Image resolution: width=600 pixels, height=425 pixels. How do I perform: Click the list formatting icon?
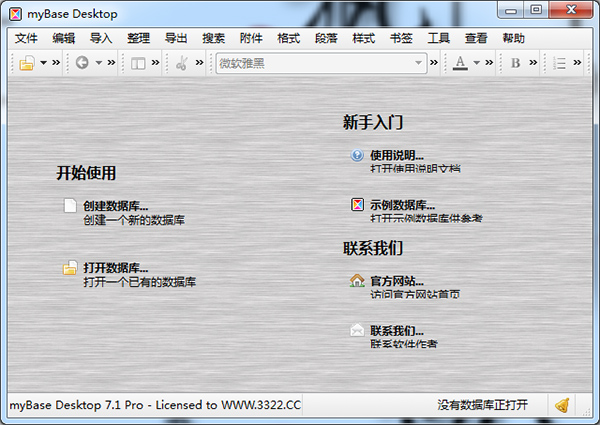559,63
